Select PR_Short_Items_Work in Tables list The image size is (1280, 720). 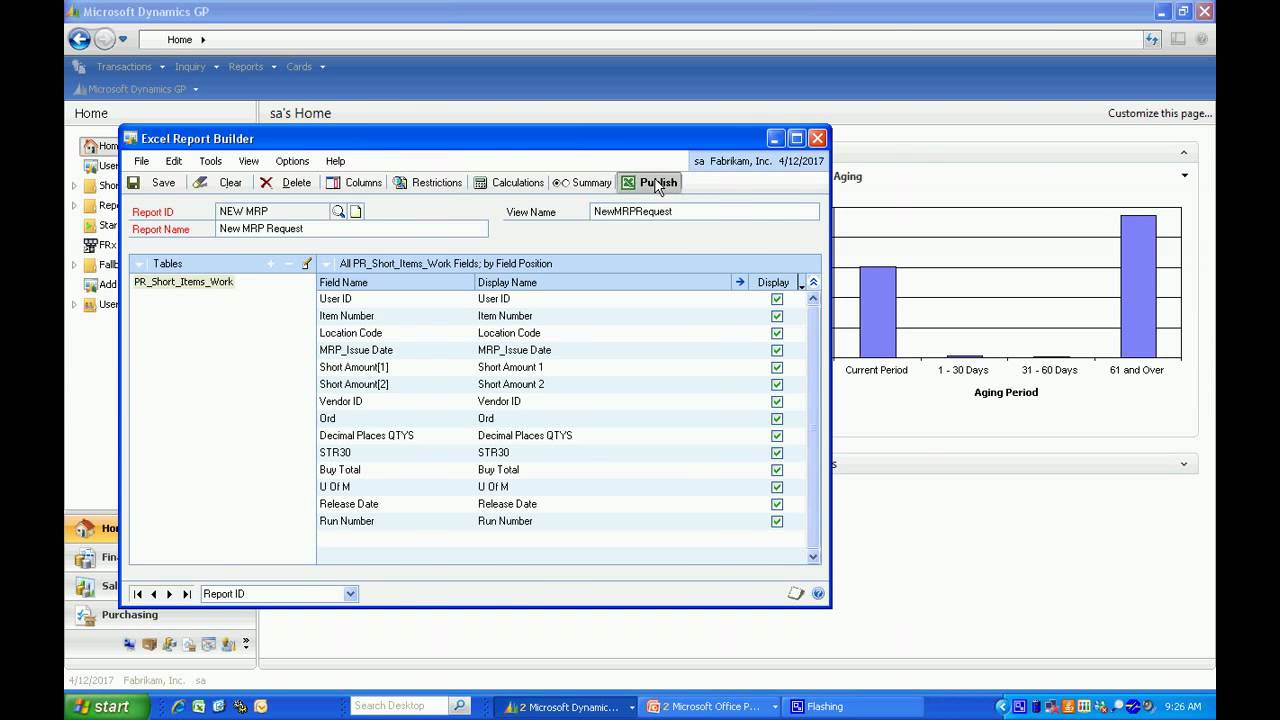(x=184, y=282)
